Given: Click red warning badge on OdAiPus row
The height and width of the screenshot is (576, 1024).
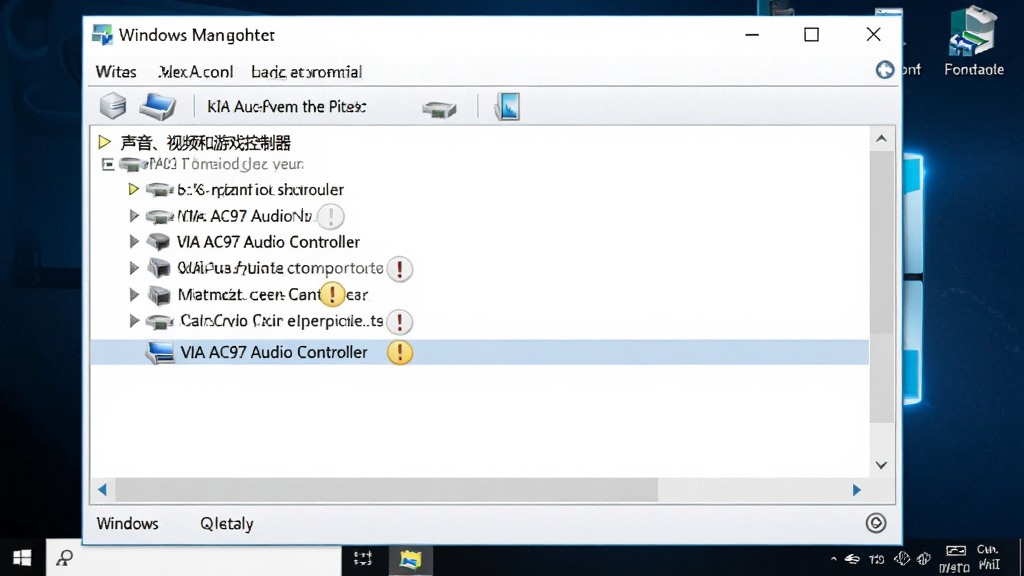Looking at the screenshot, I should [x=399, y=268].
